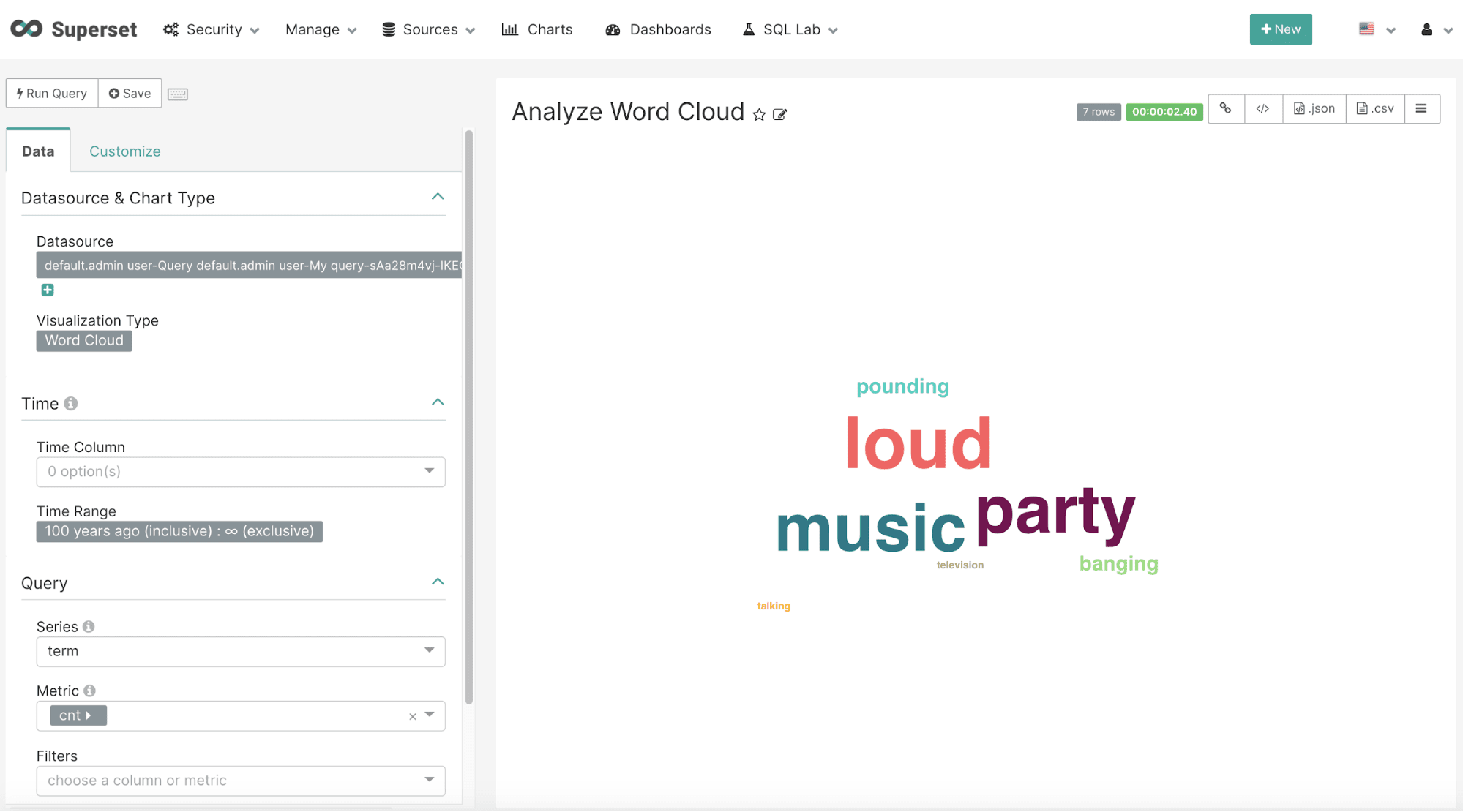Viewport: 1463px width, 812px height.
Task: Open the Series dropdown
Action: 241,651
